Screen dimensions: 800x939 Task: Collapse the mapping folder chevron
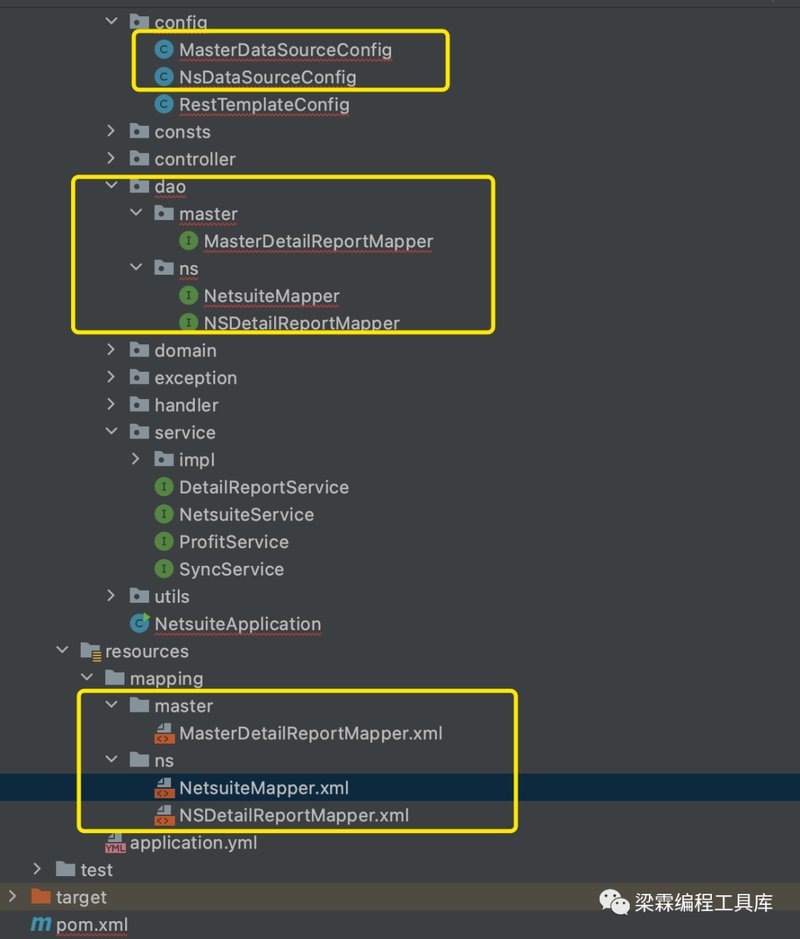tap(87, 678)
